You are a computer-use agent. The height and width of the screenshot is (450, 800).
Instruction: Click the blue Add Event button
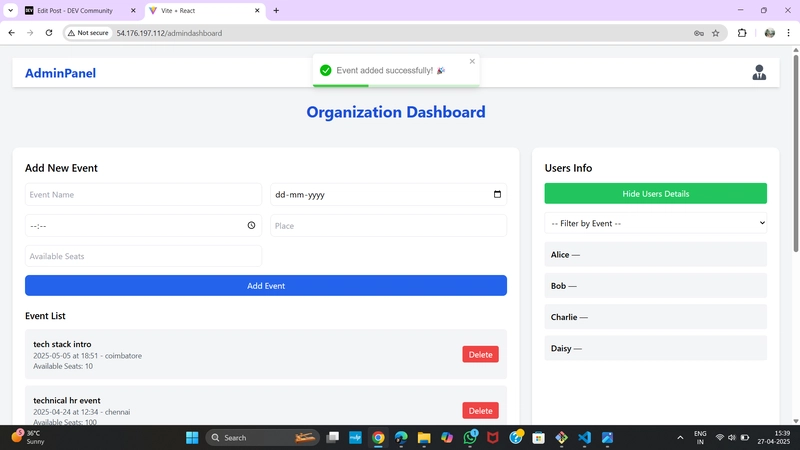coord(266,286)
